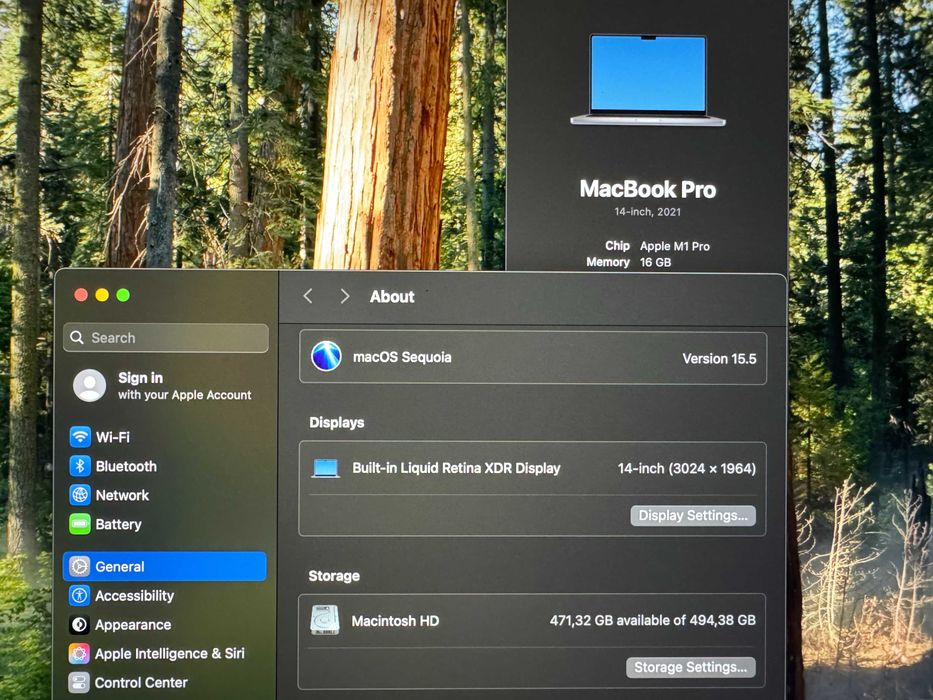Open Wi-Fi settings
Image resolution: width=933 pixels, height=700 pixels.
coord(165,437)
